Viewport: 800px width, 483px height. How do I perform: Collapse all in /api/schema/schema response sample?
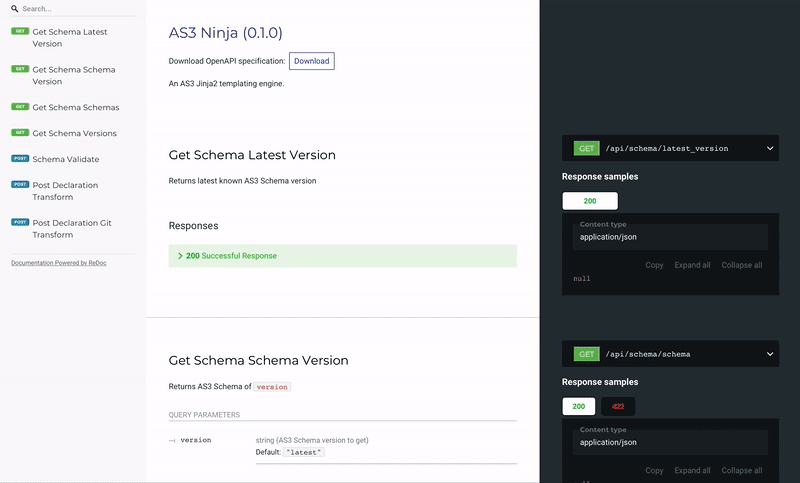point(742,471)
